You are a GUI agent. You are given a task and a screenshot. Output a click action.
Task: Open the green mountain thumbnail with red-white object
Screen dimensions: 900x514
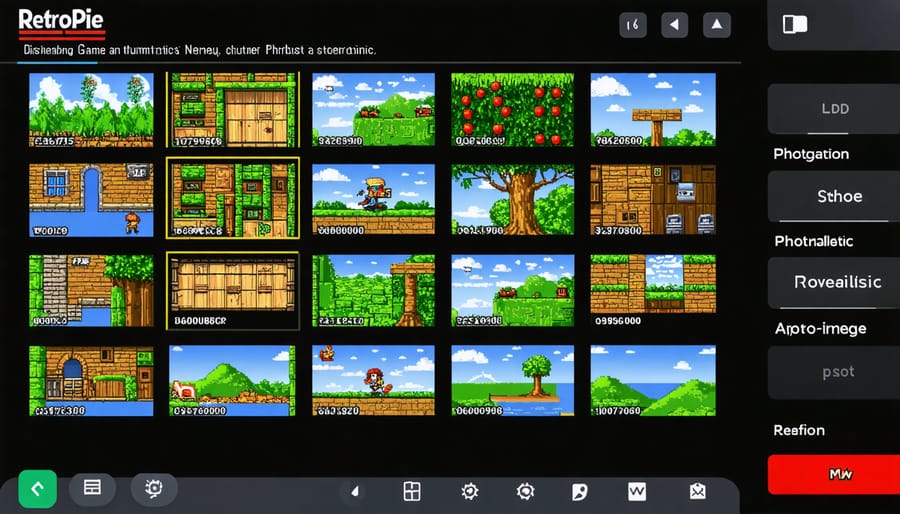[232, 381]
